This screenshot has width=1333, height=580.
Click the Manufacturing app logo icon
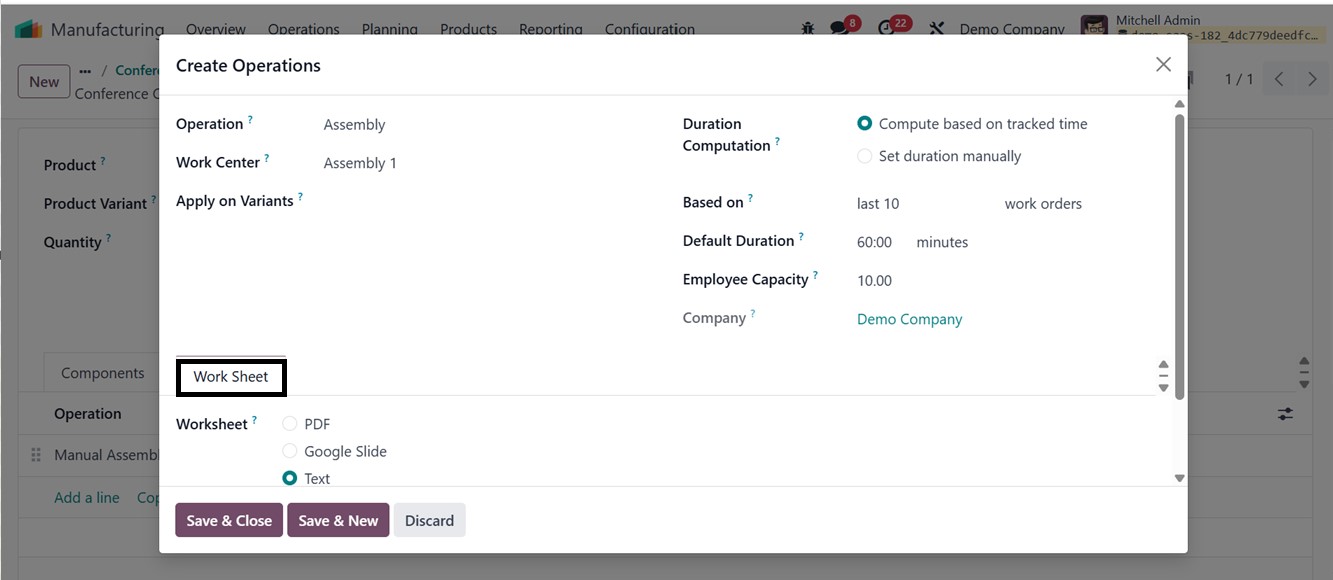(28, 29)
